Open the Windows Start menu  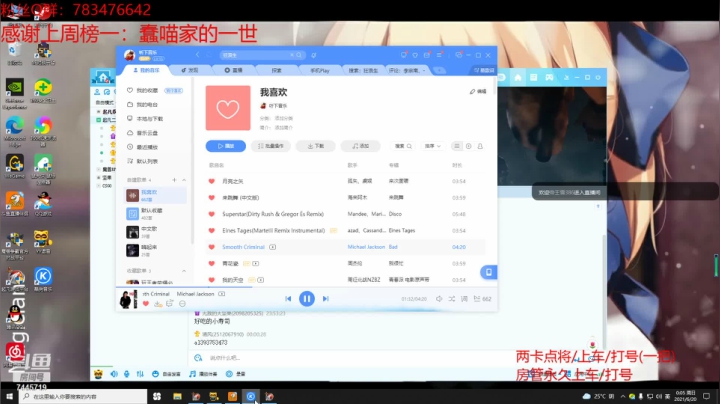[x=9, y=396]
